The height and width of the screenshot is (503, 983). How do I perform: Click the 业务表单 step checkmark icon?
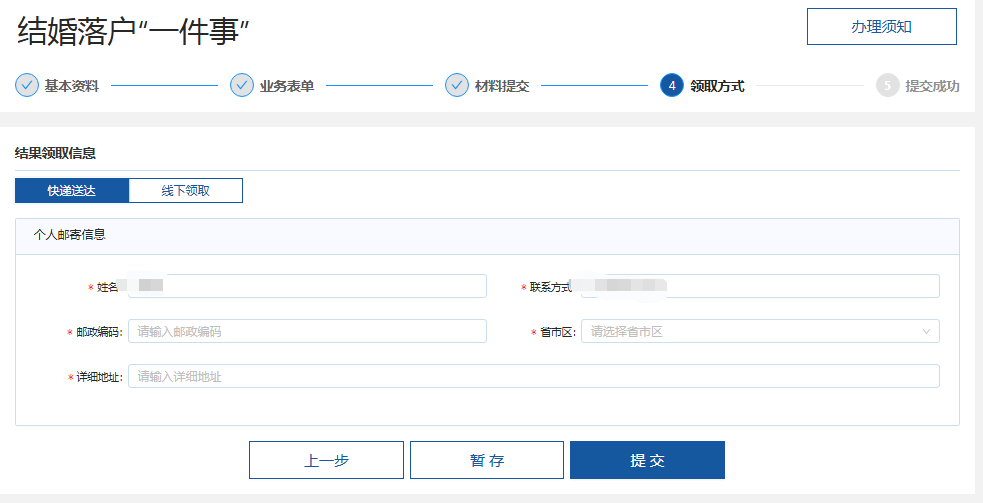[x=242, y=85]
